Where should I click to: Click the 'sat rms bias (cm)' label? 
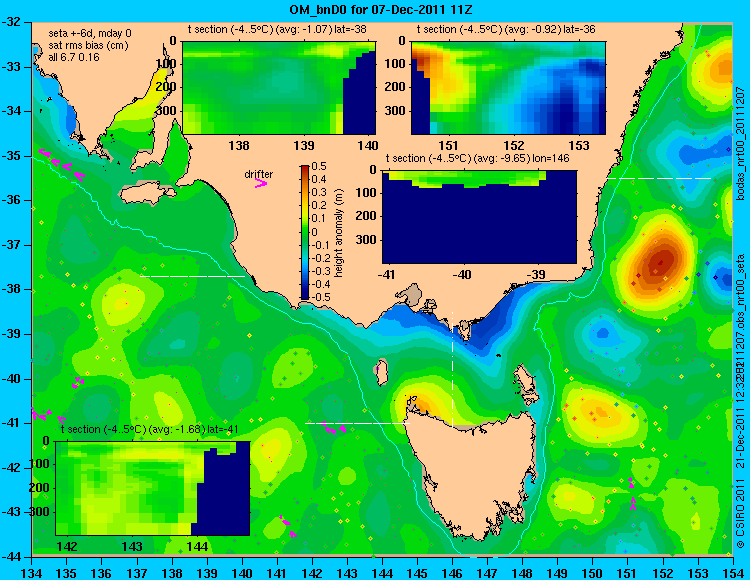(88, 46)
